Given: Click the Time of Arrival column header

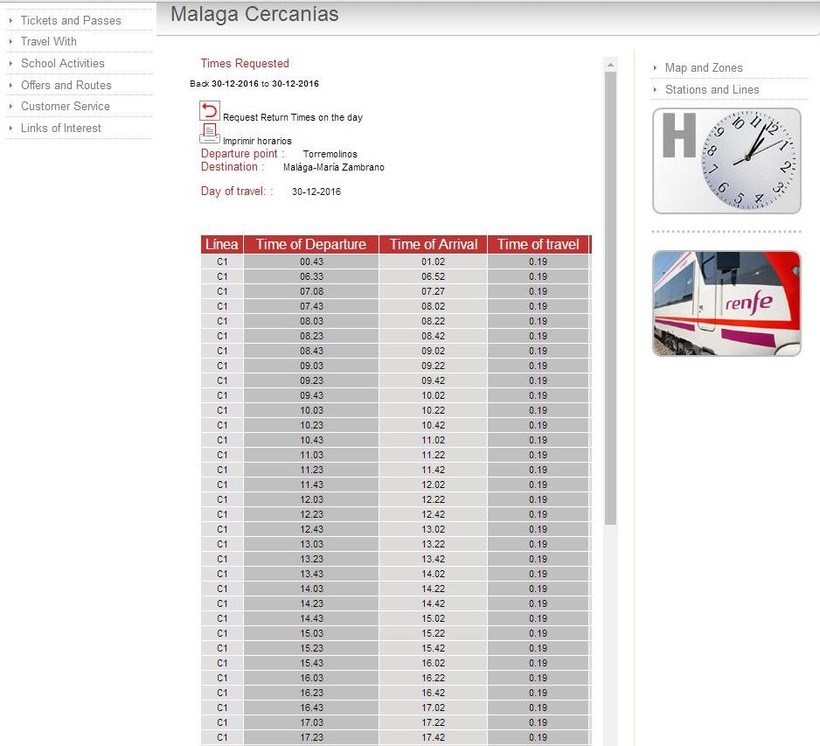Looking at the screenshot, I should (x=434, y=244).
